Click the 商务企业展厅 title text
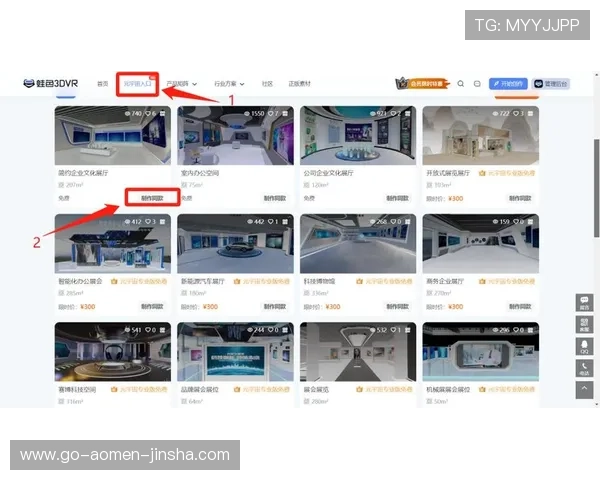 pos(445,281)
